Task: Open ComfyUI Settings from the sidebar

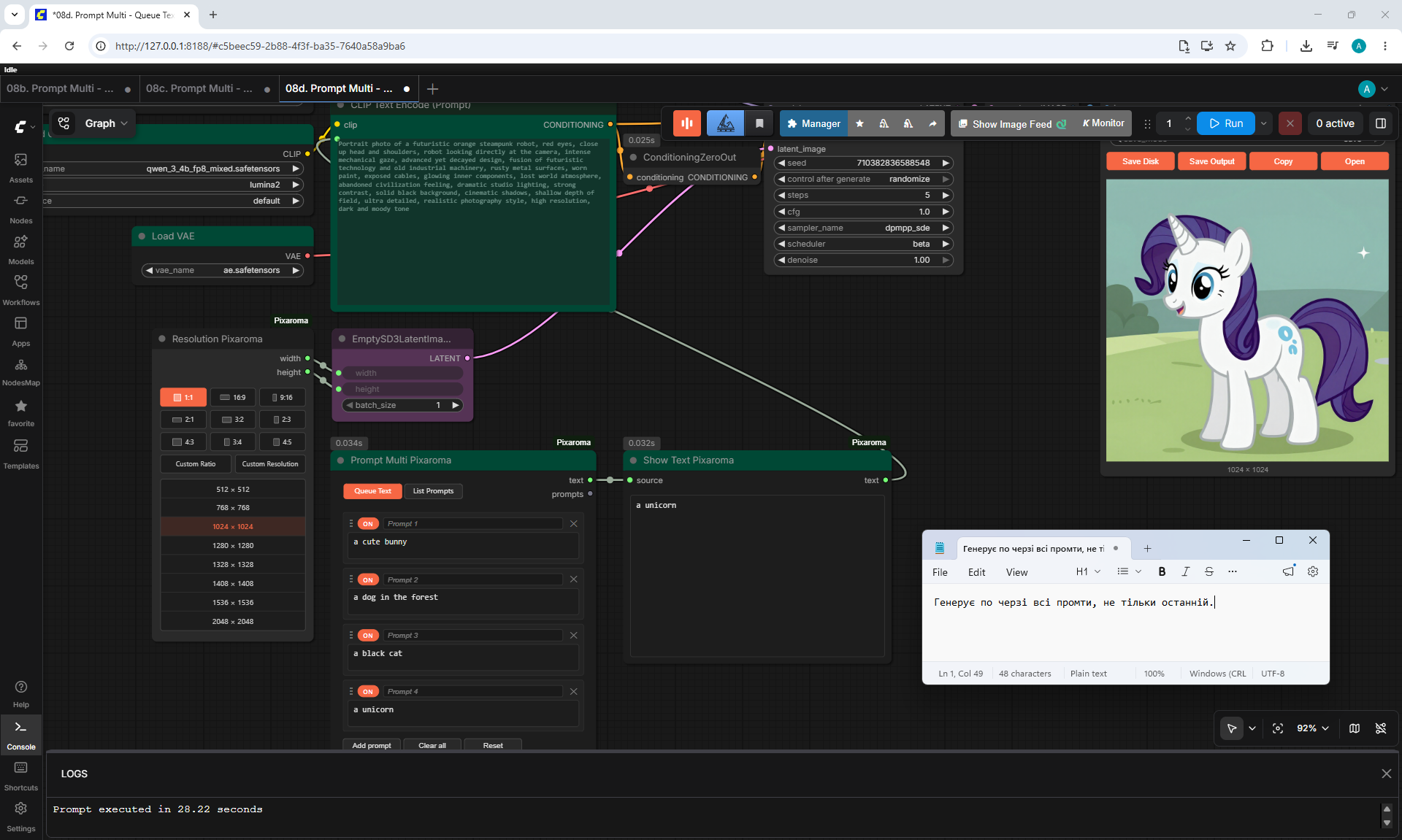Action: (21, 817)
